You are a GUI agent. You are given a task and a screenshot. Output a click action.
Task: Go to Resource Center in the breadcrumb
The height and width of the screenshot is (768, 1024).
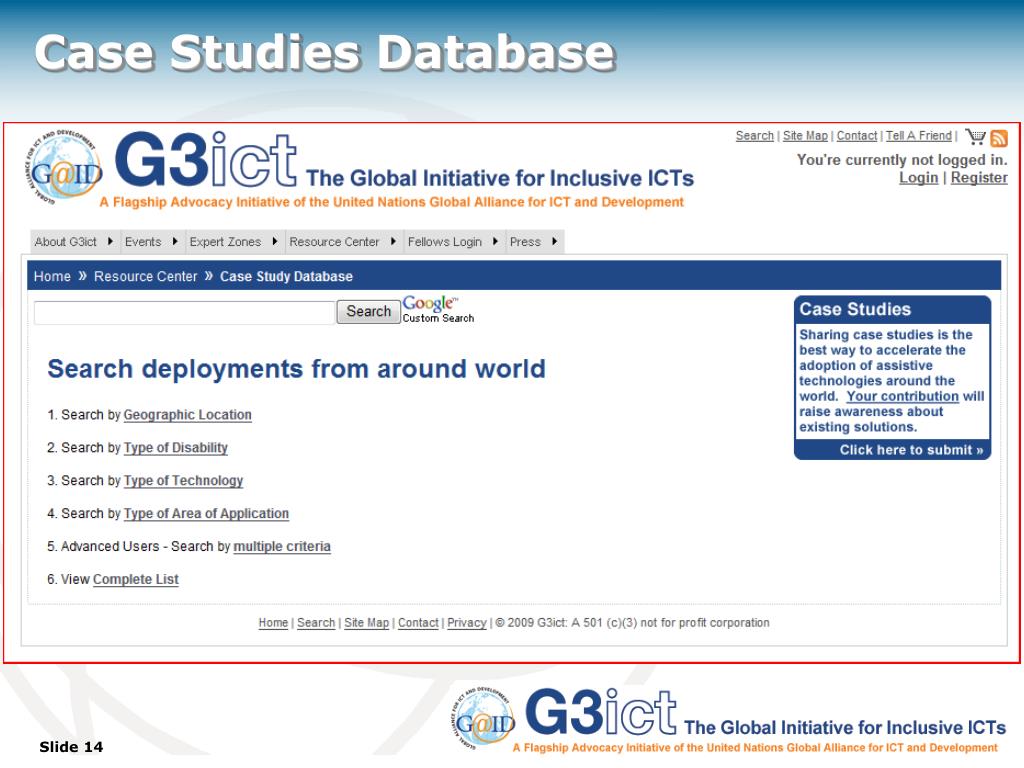(146, 276)
